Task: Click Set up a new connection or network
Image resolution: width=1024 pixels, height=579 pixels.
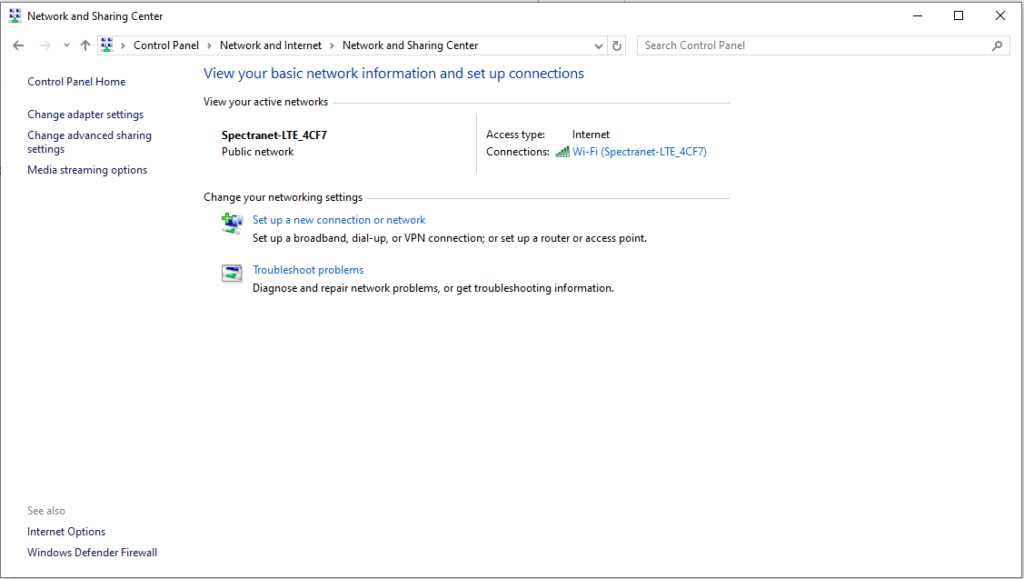Action: point(338,219)
